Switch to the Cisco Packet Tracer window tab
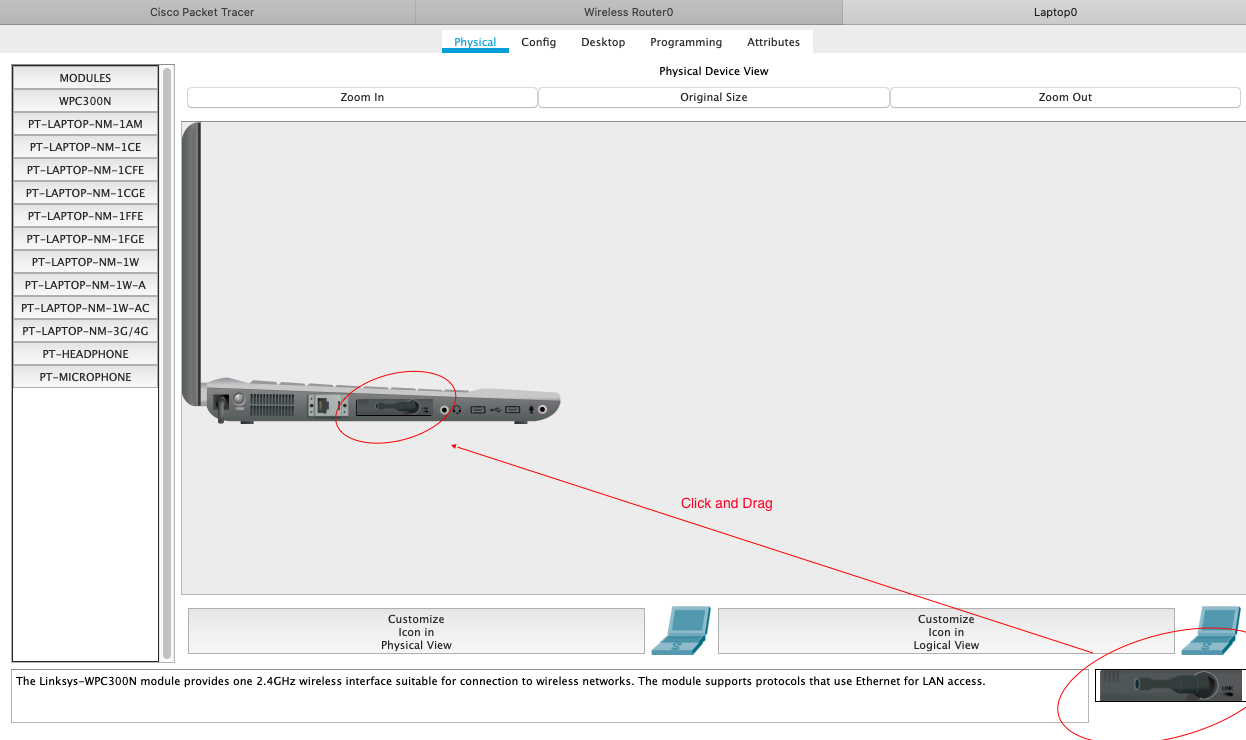Viewport: 1246px width, 740px height. pos(202,12)
